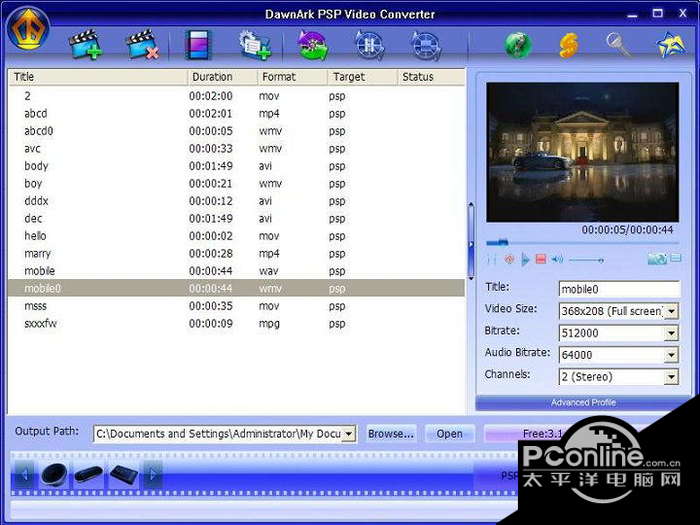This screenshot has width=700, height=525.
Task: Click the Browse... button
Action: click(x=390, y=434)
